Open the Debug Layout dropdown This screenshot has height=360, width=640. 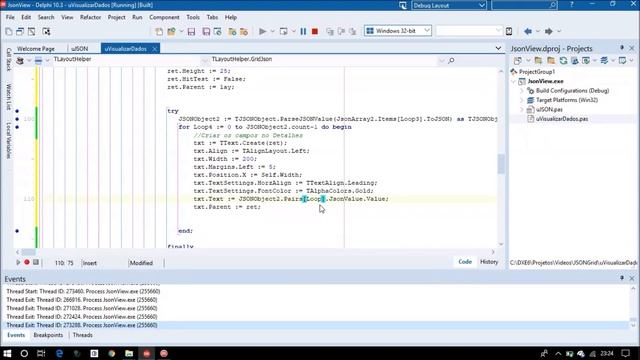[x=482, y=5]
